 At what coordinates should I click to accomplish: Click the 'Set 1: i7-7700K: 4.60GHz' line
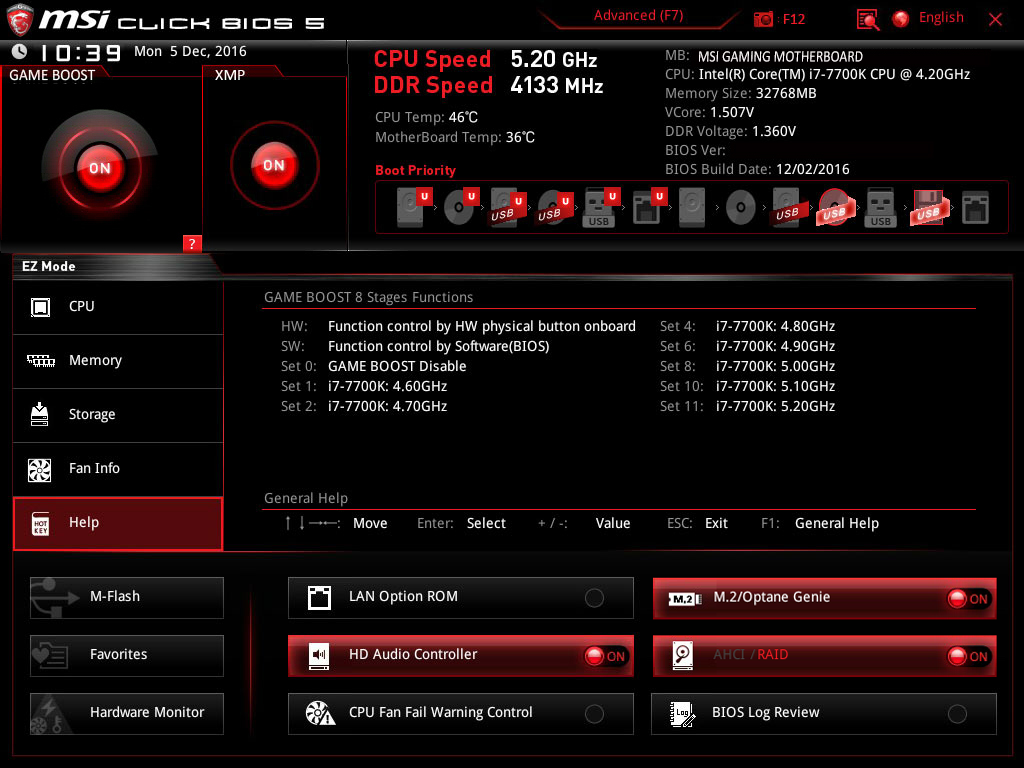coord(364,387)
